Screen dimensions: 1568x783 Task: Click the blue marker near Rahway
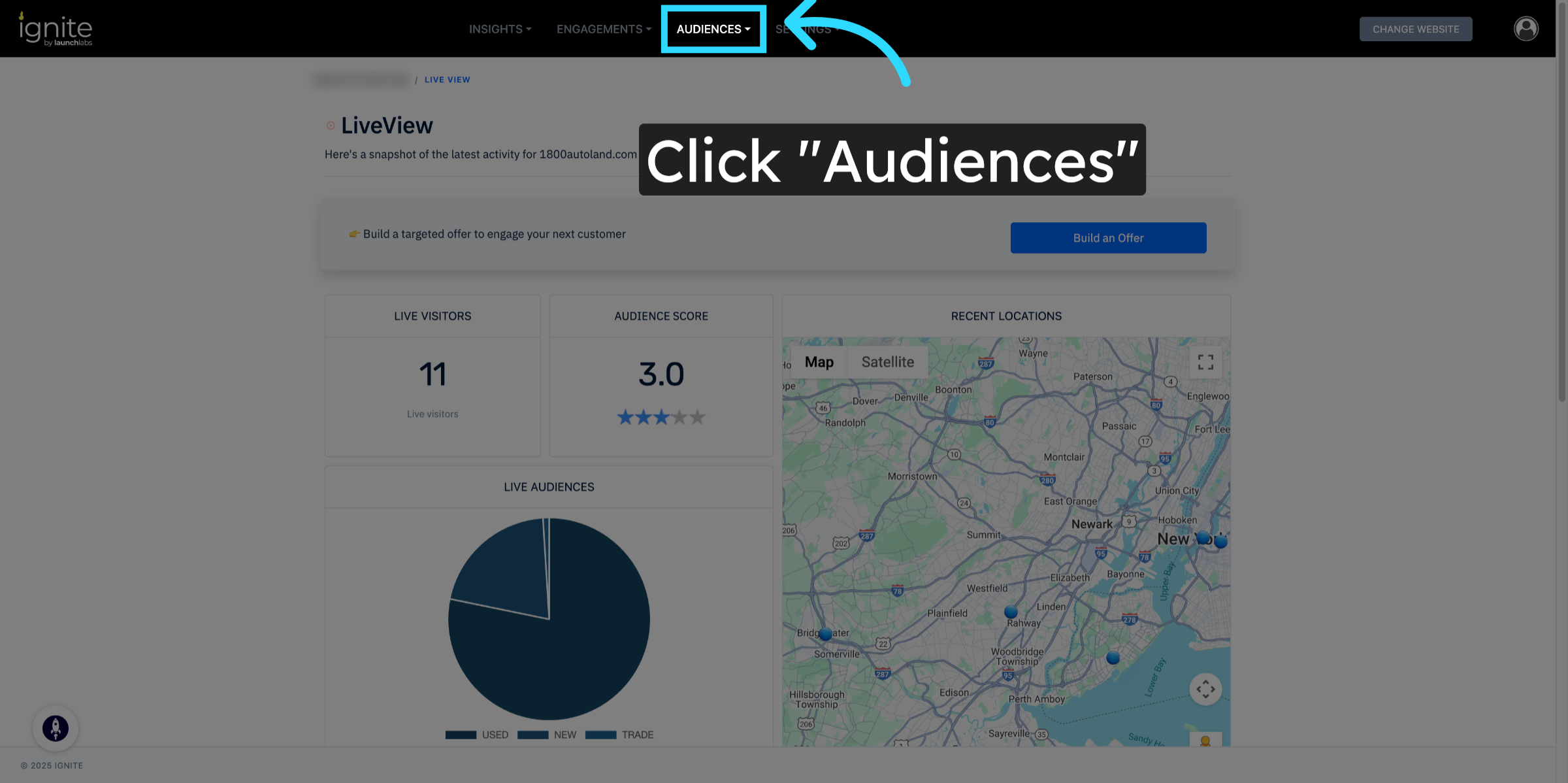click(x=1011, y=612)
